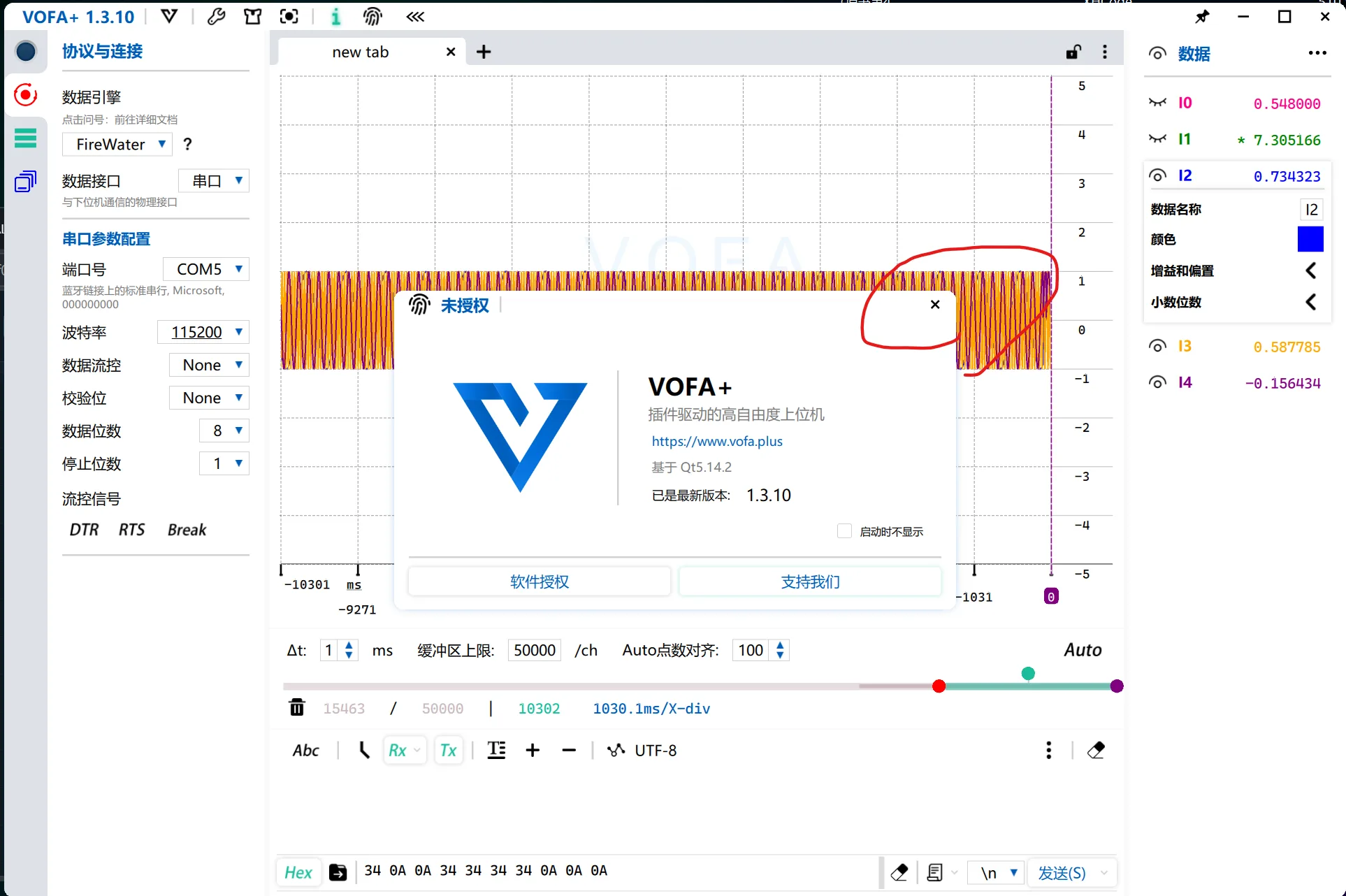1346x896 pixels.
Task: Check the 启动时不显示 checkbox
Action: pos(844,531)
